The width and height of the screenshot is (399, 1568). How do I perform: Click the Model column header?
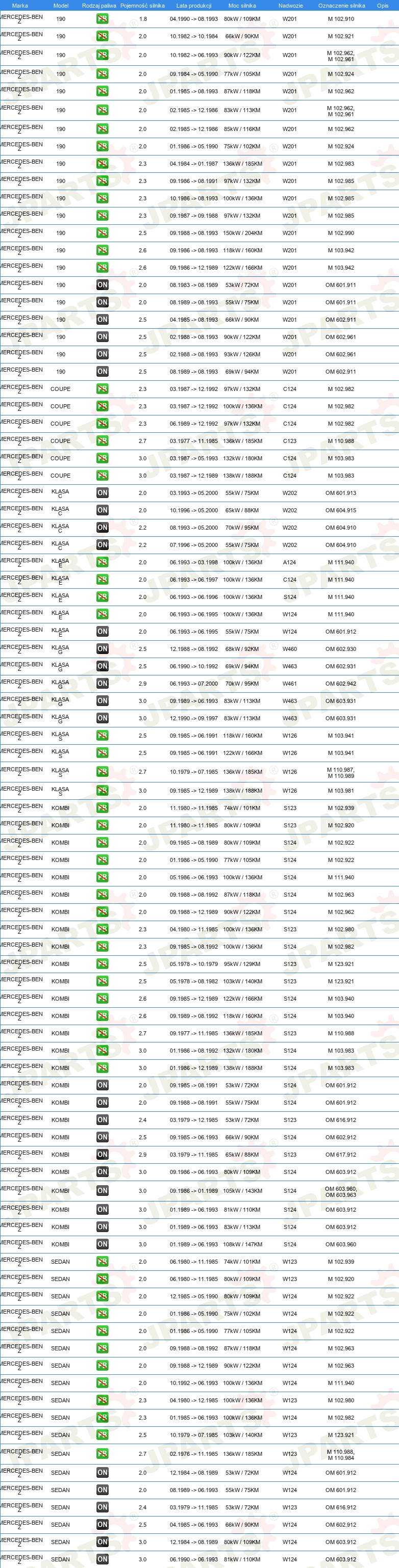[61, 6]
